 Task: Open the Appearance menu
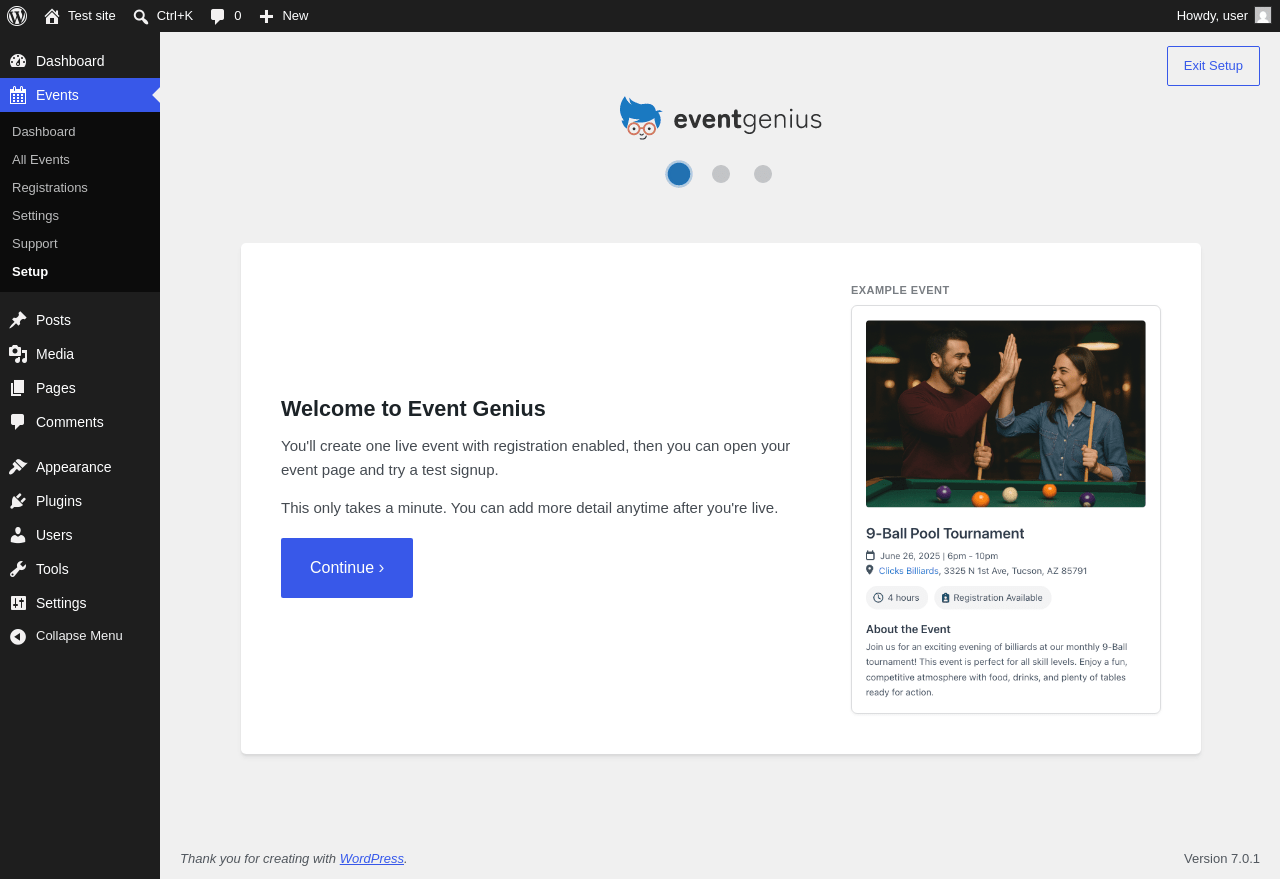(80, 467)
